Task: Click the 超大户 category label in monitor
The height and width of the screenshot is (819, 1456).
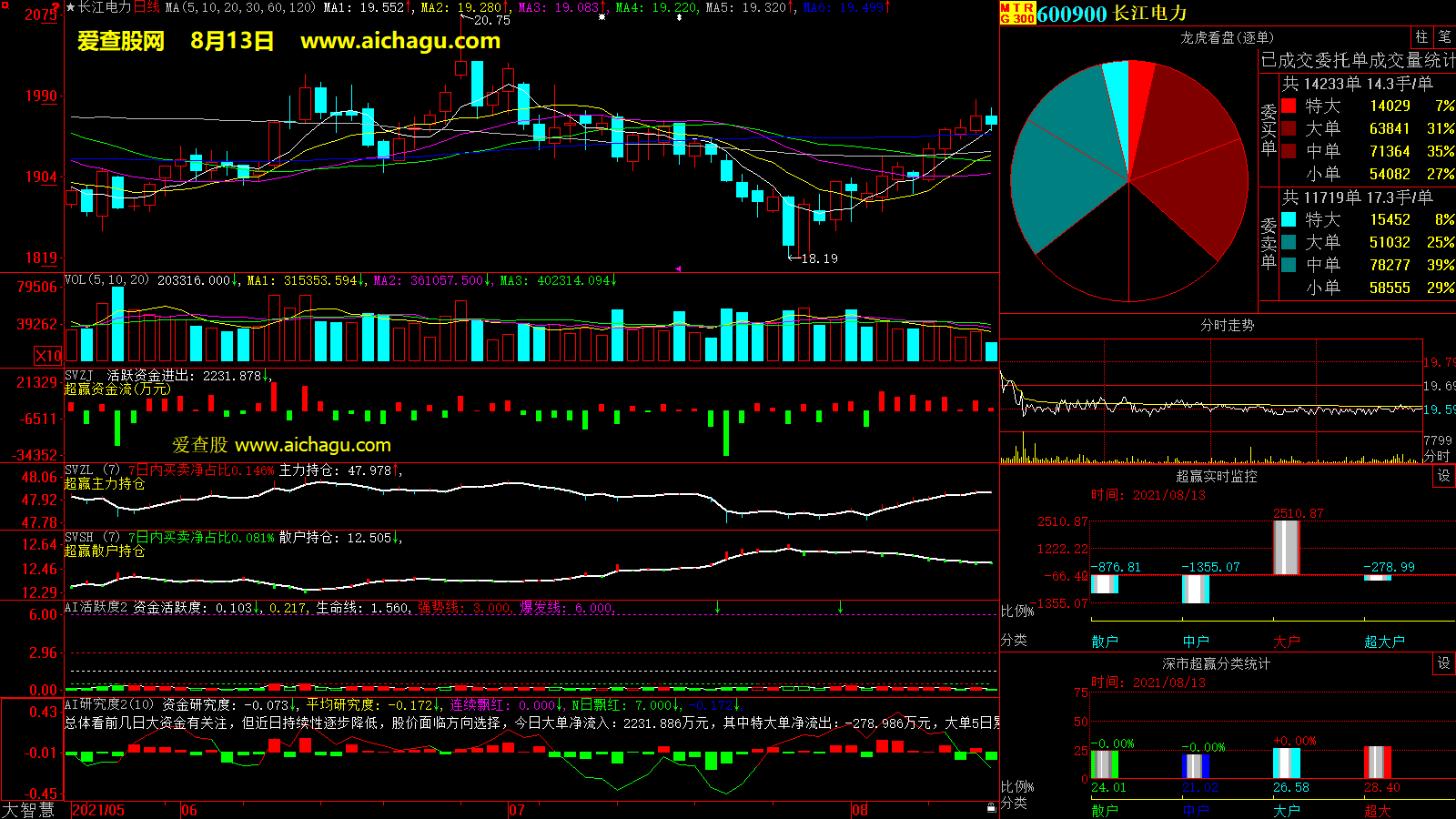Action: [1384, 642]
